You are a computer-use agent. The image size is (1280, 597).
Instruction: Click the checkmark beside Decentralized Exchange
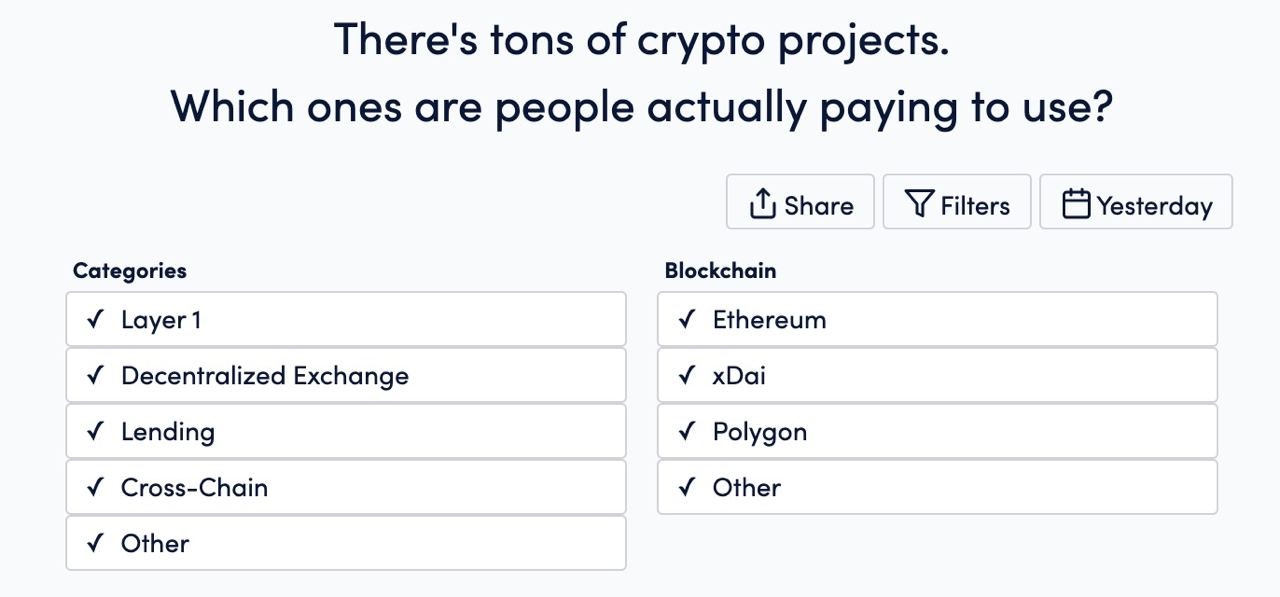pyautogui.click(x=94, y=375)
